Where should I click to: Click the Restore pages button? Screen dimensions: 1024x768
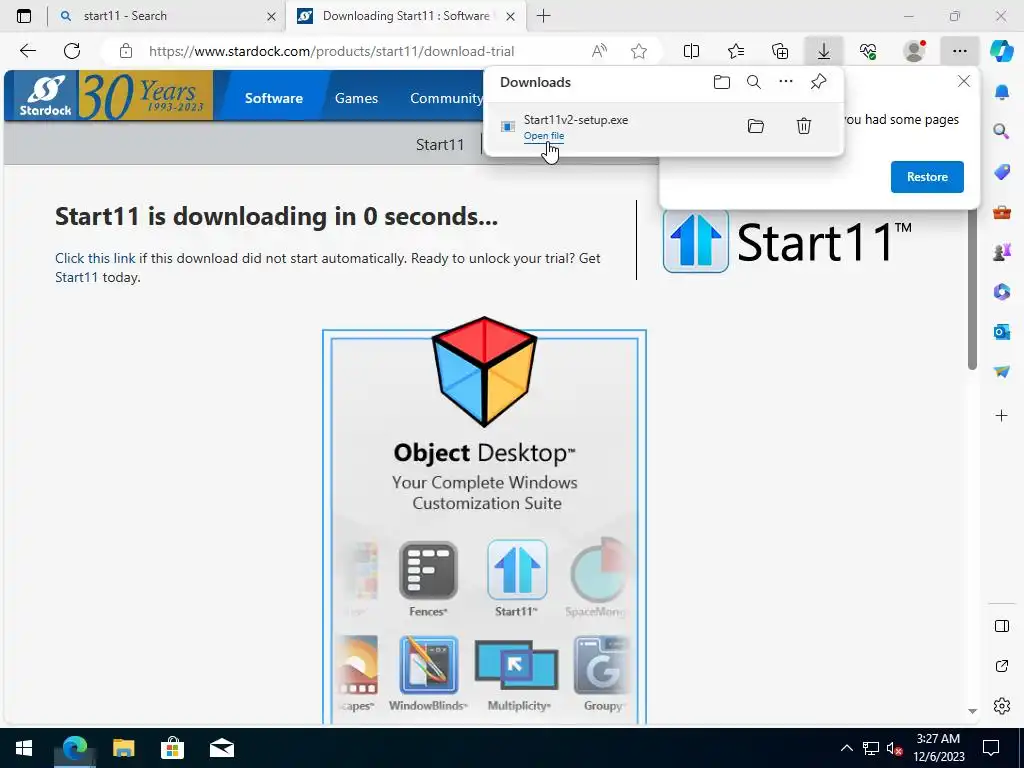tap(927, 177)
